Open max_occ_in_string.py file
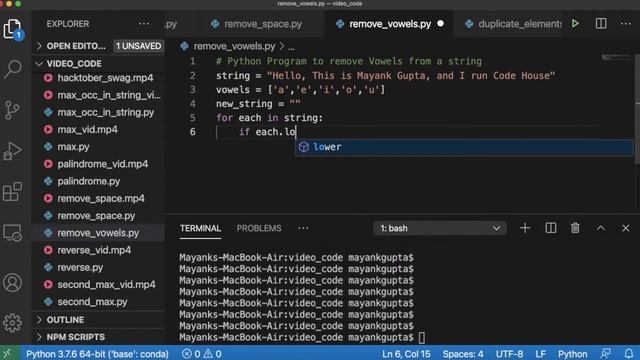 (98, 112)
